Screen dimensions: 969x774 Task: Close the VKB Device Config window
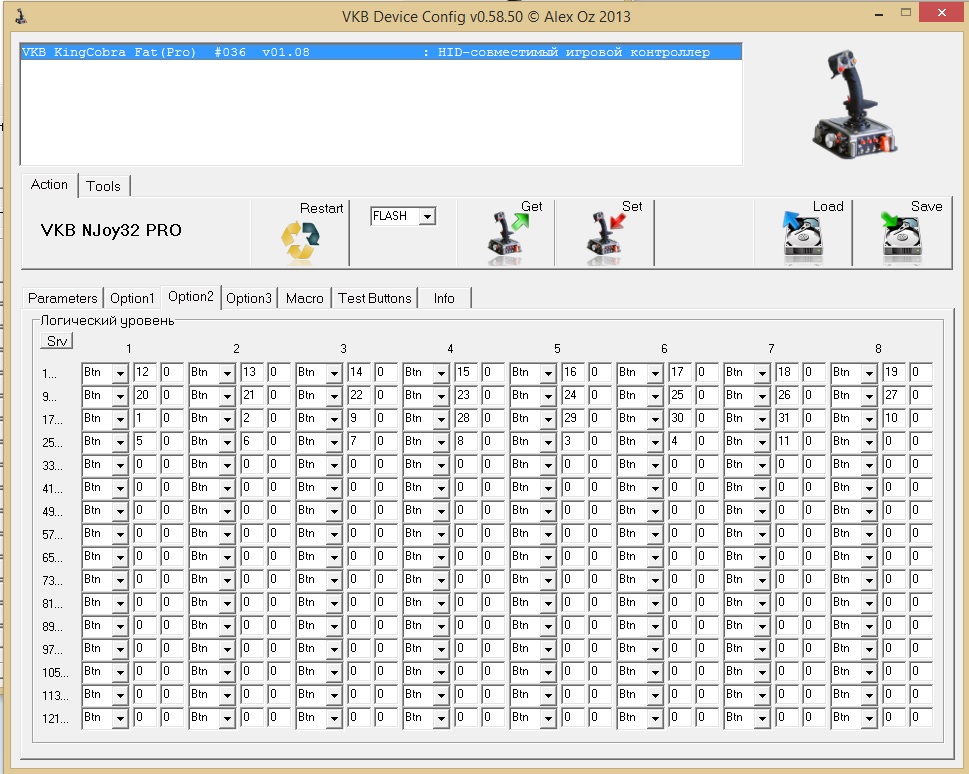(x=942, y=13)
